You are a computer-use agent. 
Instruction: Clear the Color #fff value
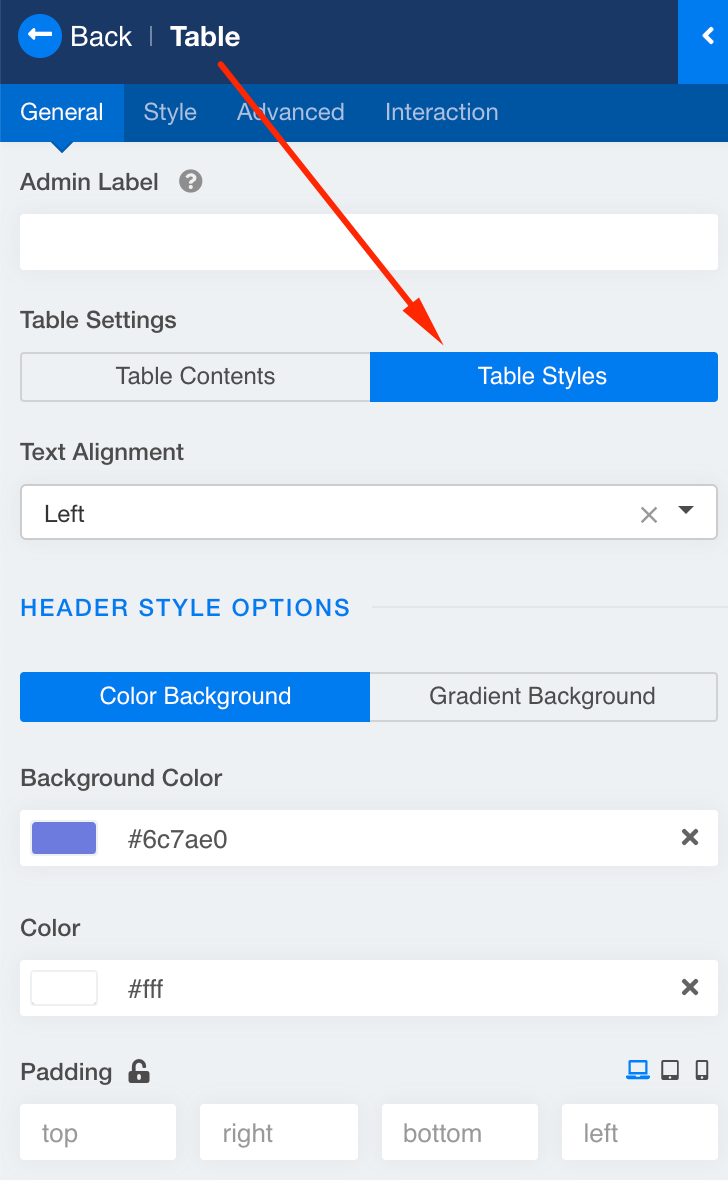pos(690,988)
